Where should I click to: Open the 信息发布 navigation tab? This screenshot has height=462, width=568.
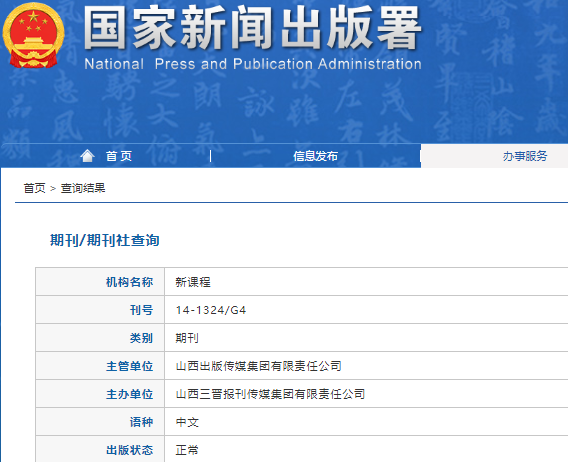click(x=315, y=156)
